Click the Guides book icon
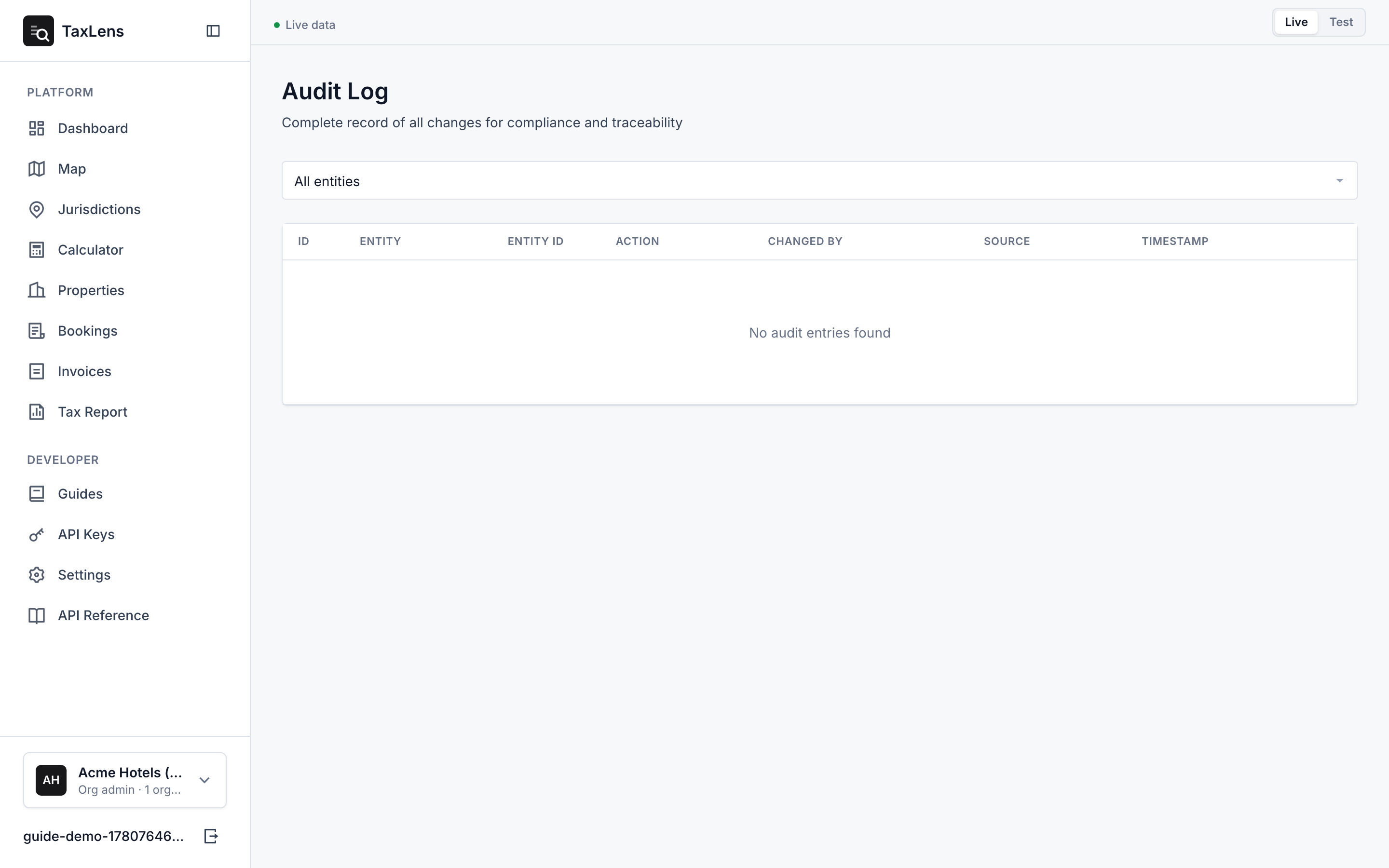Image resolution: width=1389 pixels, height=868 pixels. [37, 494]
